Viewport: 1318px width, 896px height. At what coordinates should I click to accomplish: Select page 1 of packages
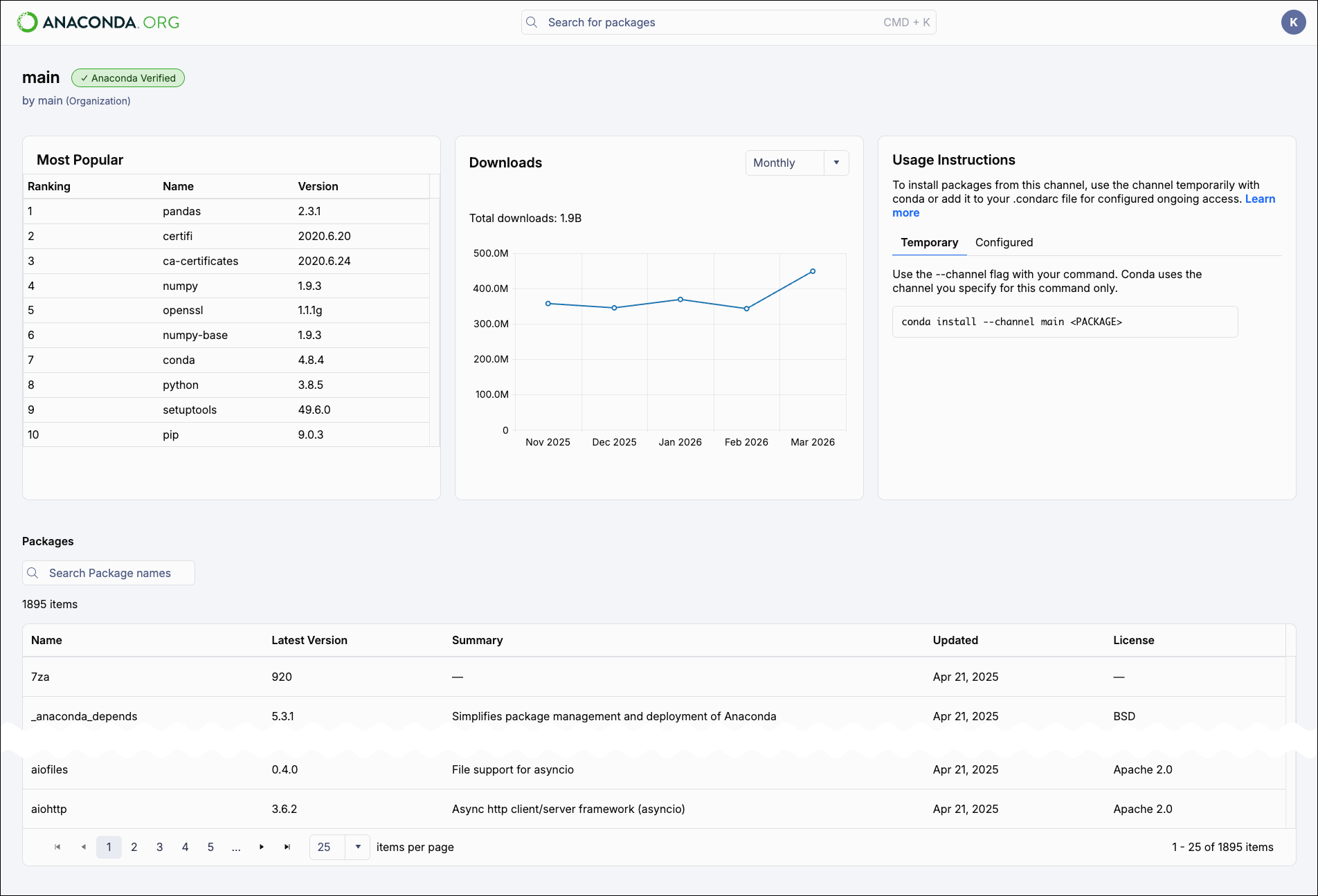pos(109,847)
